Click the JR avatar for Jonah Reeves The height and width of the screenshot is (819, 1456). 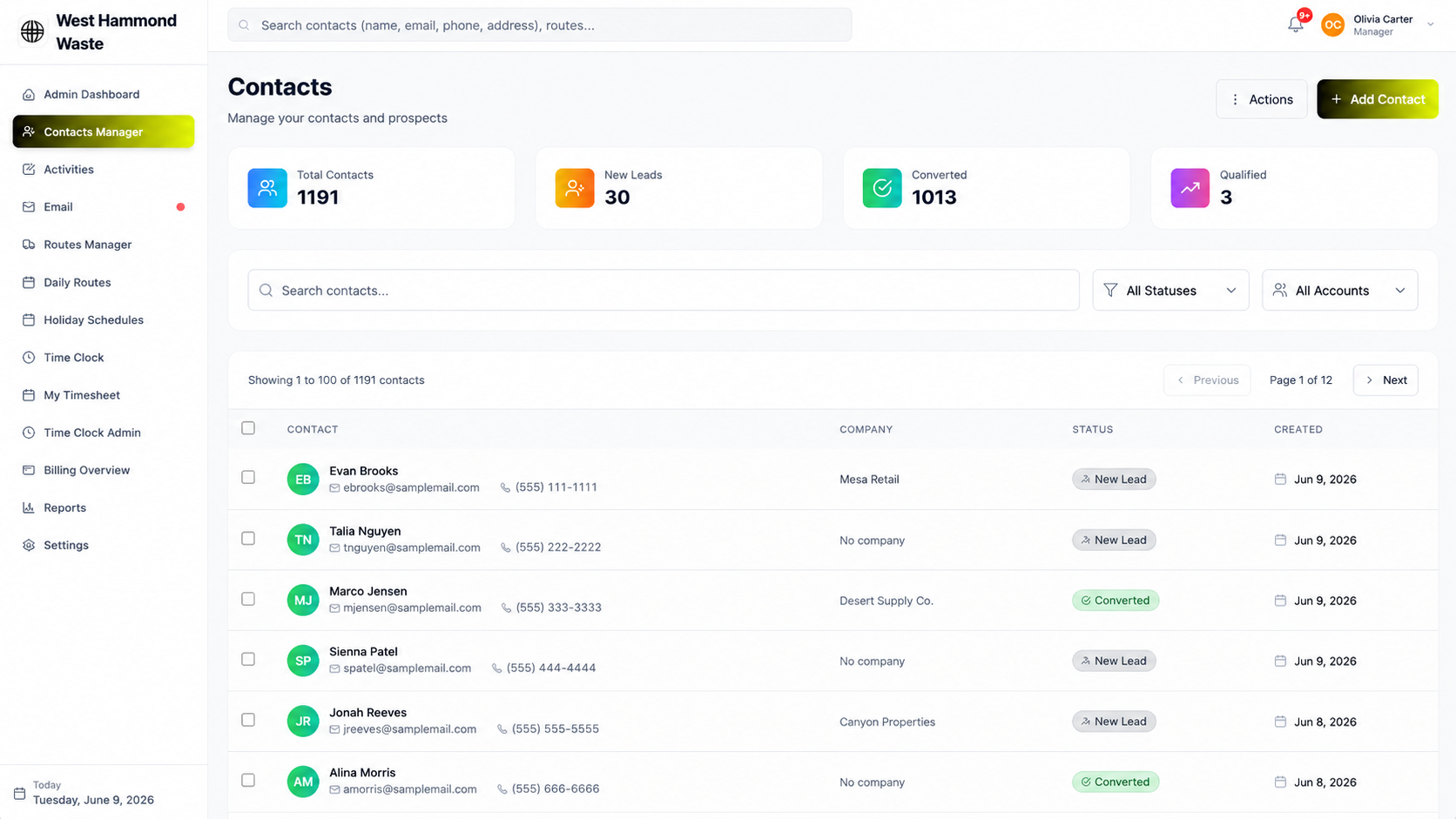303,722
